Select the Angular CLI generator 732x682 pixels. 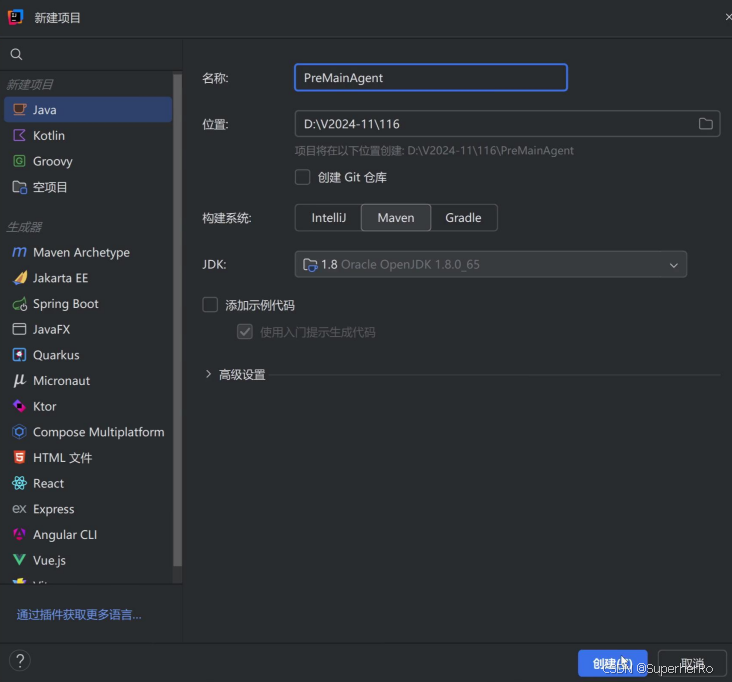click(x=88, y=534)
